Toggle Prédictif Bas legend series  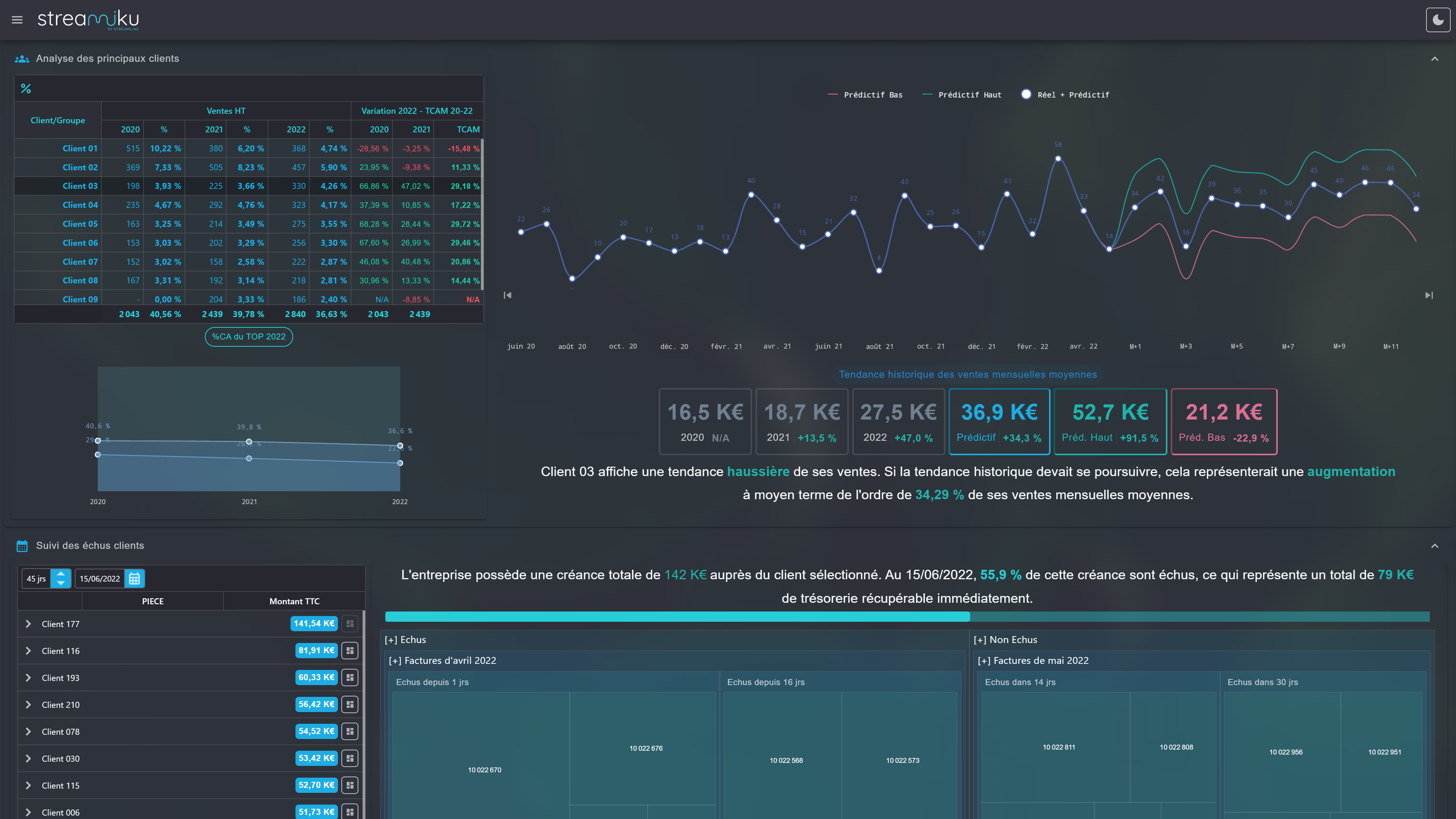(x=865, y=95)
